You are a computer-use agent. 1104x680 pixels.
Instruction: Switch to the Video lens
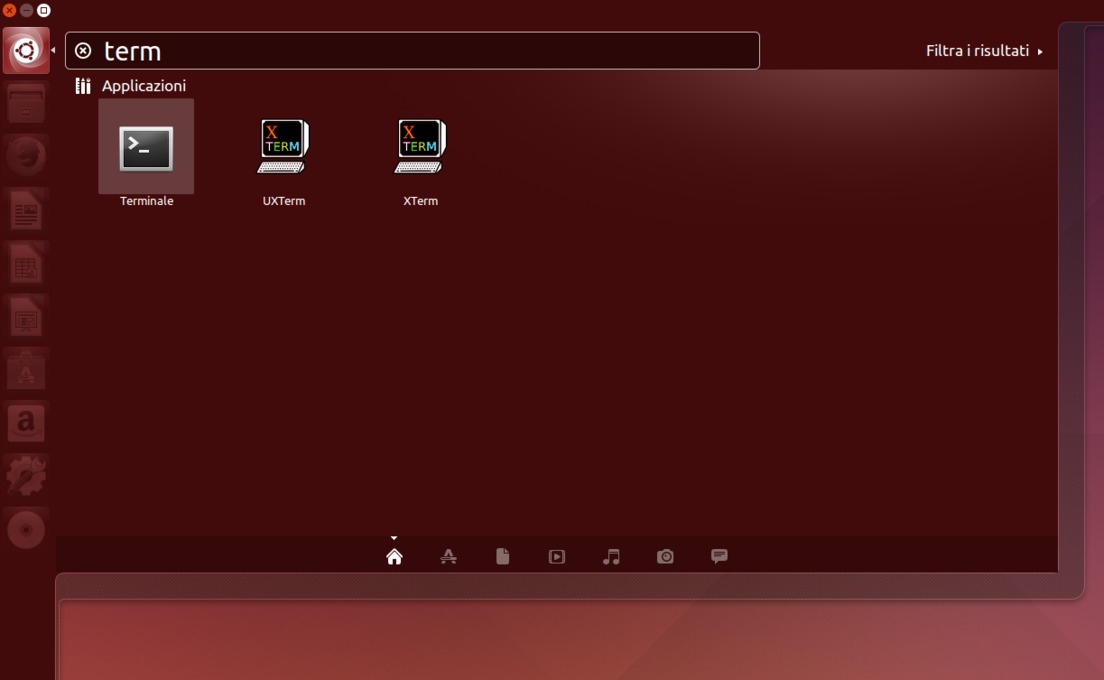(557, 557)
